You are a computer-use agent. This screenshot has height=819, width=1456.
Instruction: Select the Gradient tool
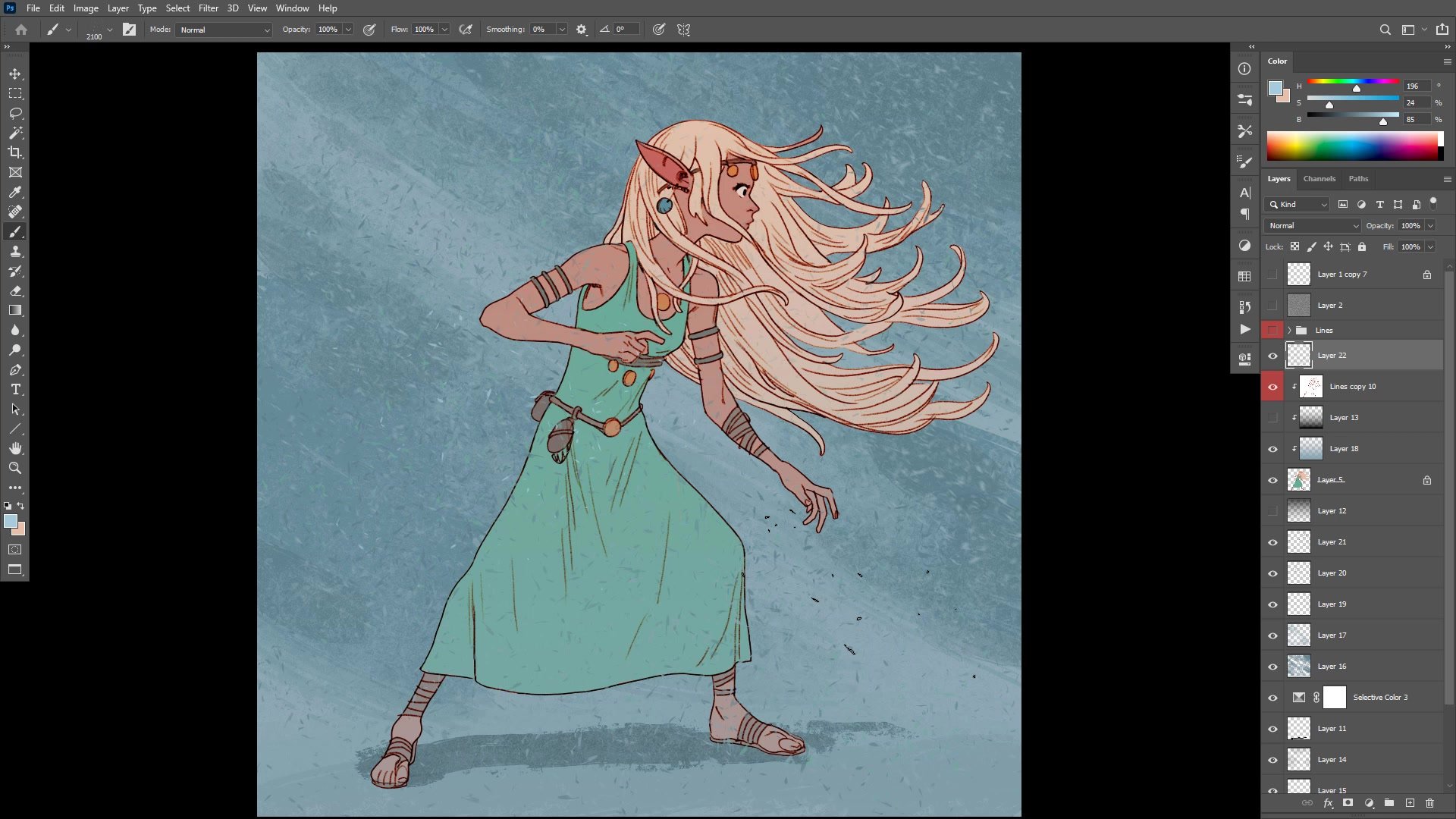pos(15,310)
